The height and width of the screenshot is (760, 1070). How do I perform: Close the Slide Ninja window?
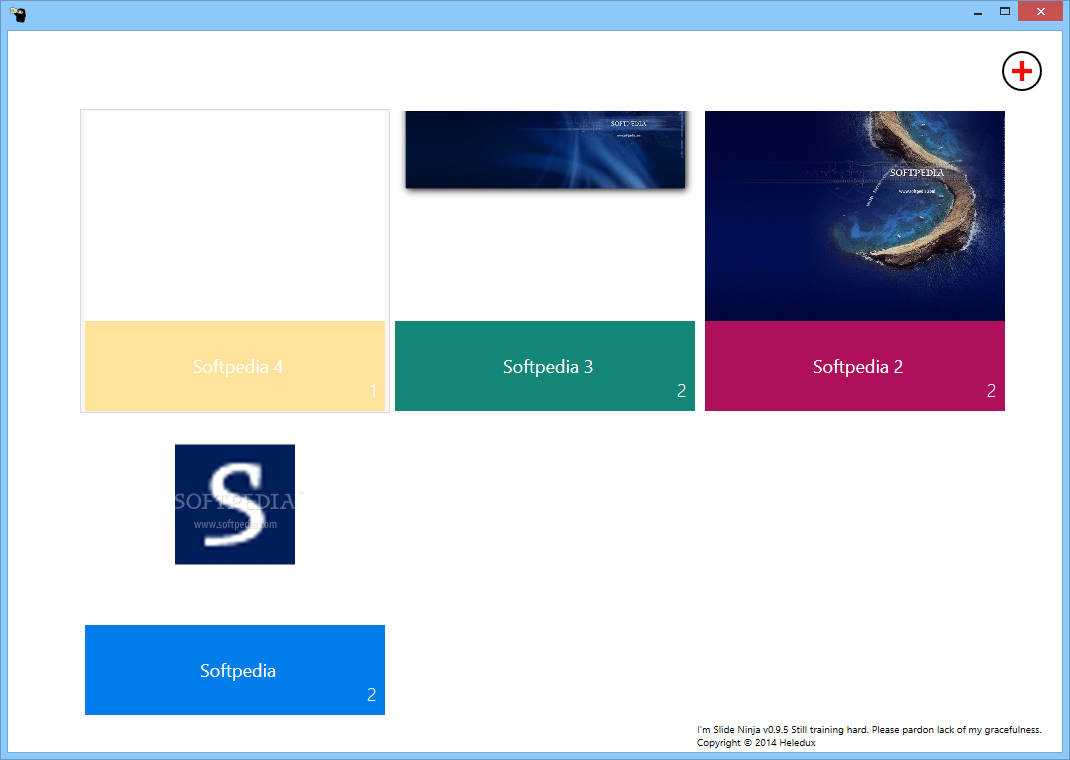1041,12
